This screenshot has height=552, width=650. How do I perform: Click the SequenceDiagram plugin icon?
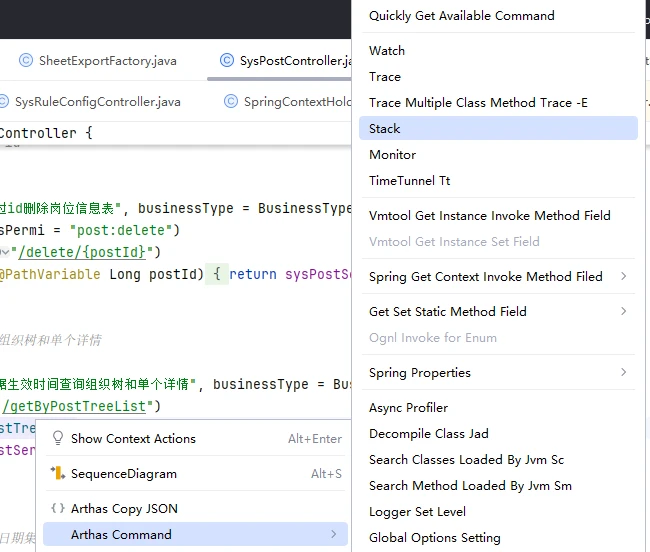click(58, 473)
